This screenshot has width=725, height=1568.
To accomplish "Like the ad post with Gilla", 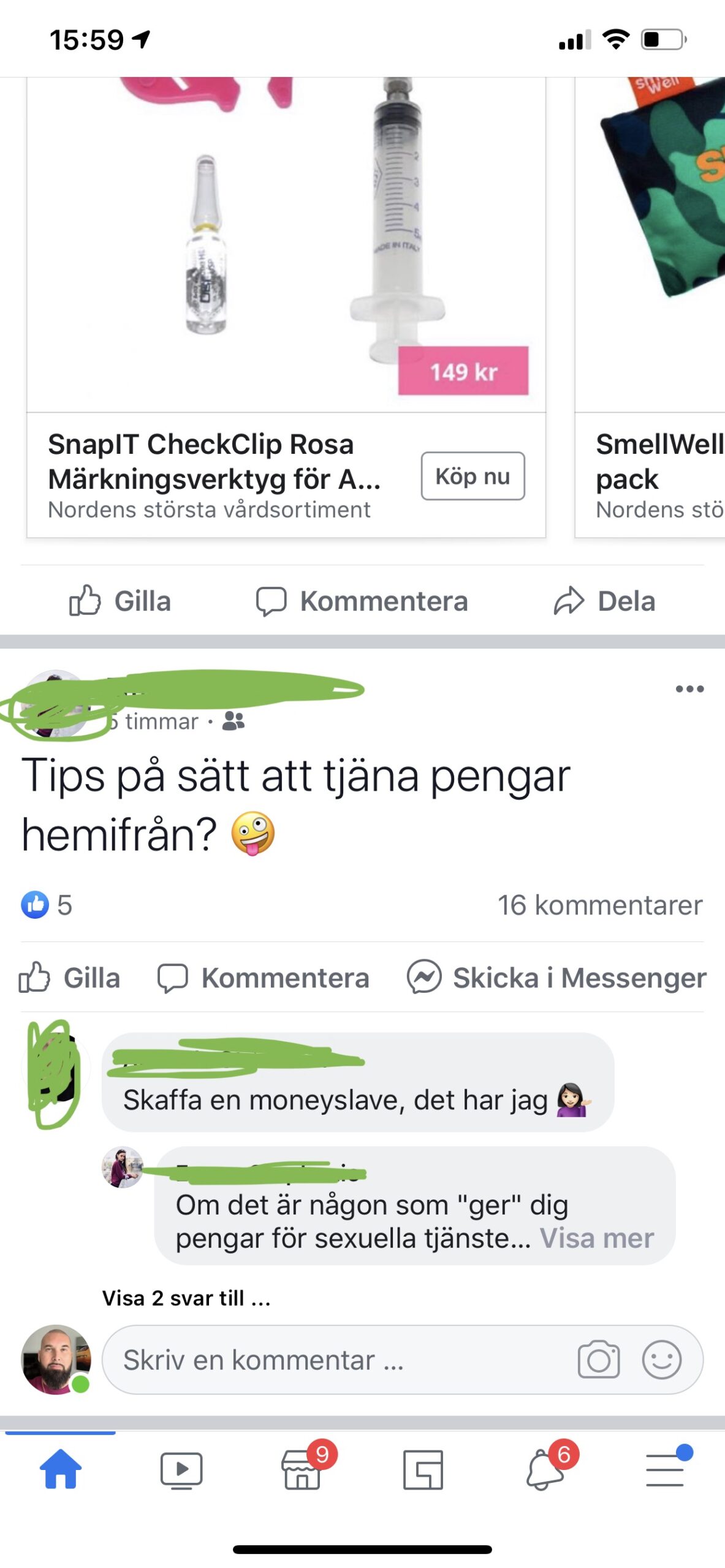I will click(120, 601).
